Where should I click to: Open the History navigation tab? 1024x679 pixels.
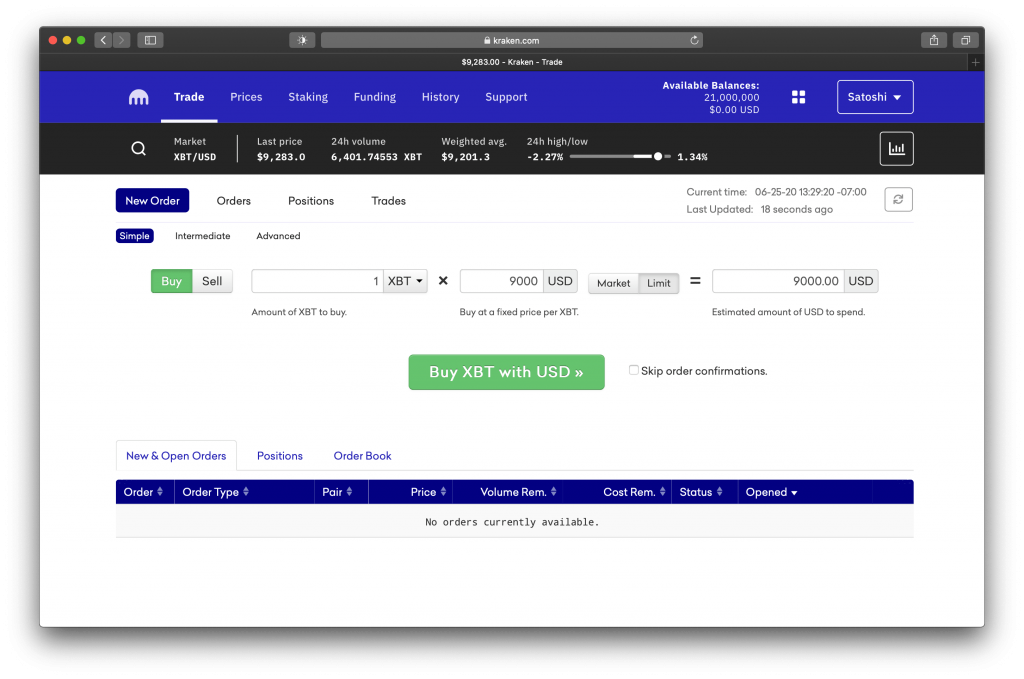(440, 97)
